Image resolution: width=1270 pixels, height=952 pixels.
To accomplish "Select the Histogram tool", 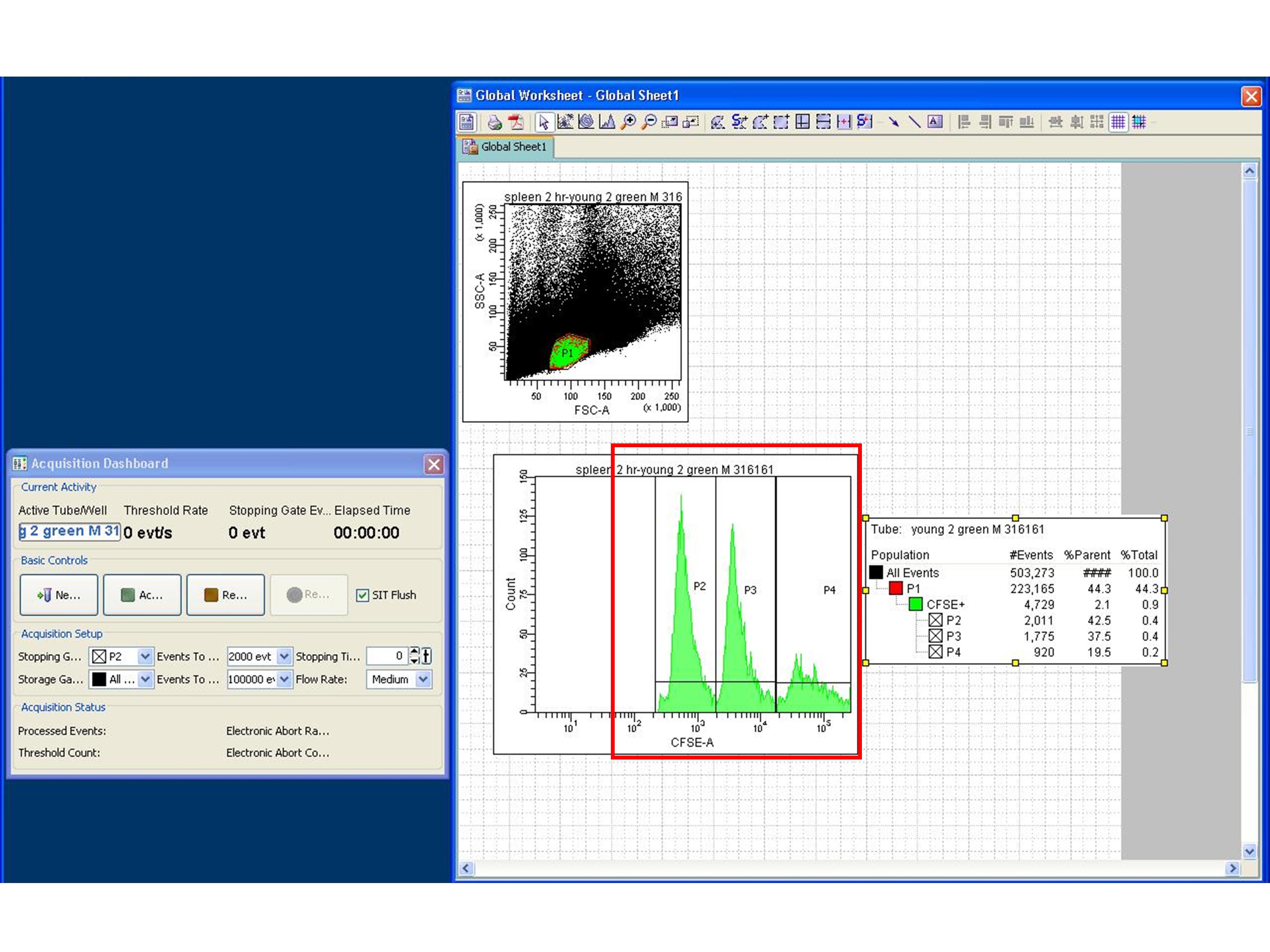I will [607, 122].
